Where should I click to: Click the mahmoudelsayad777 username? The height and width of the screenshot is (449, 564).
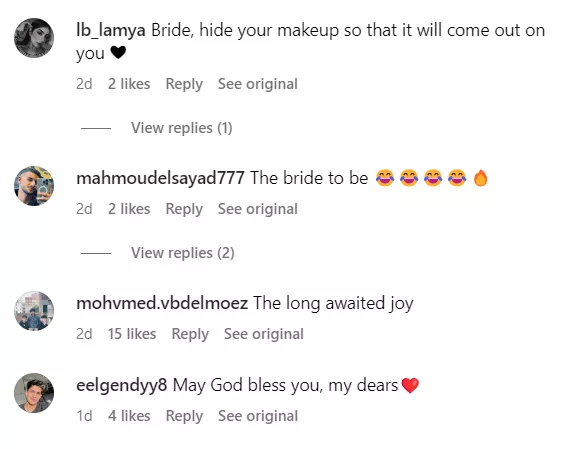(x=160, y=178)
